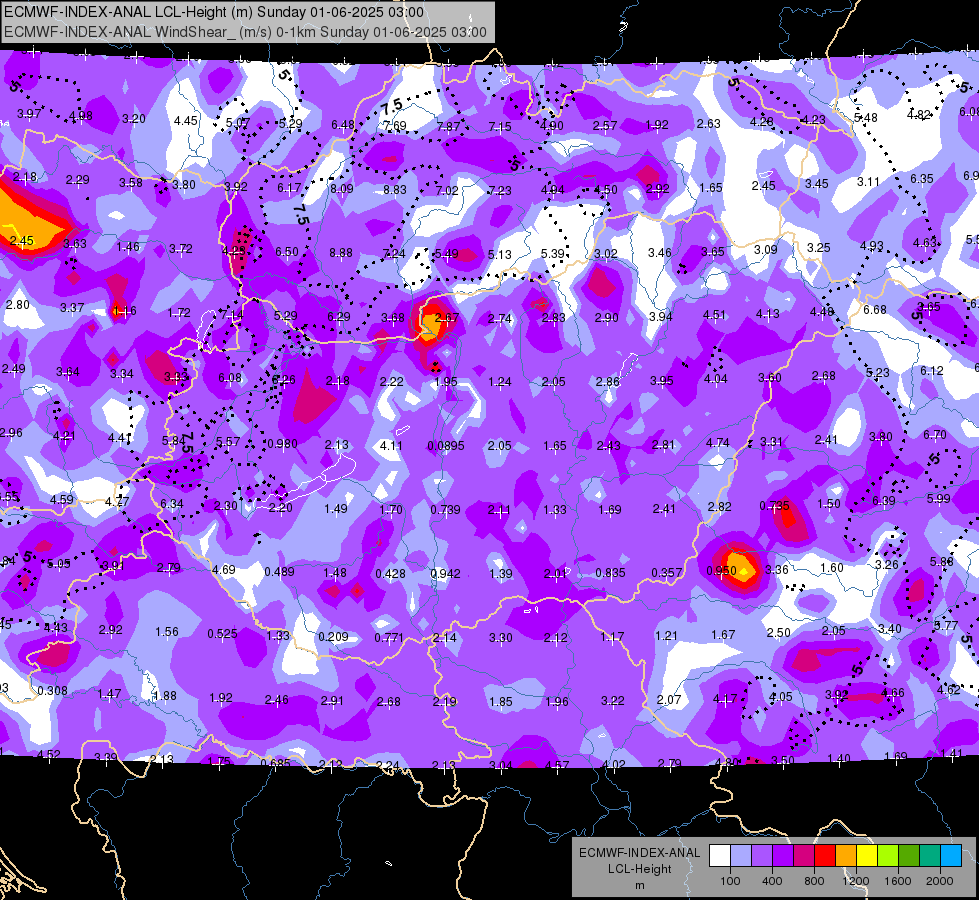Click the lime green legend swatch
Image resolution: width=979 pixels, height=900 pixels.
pyautogui.click(x=888, y=856)
